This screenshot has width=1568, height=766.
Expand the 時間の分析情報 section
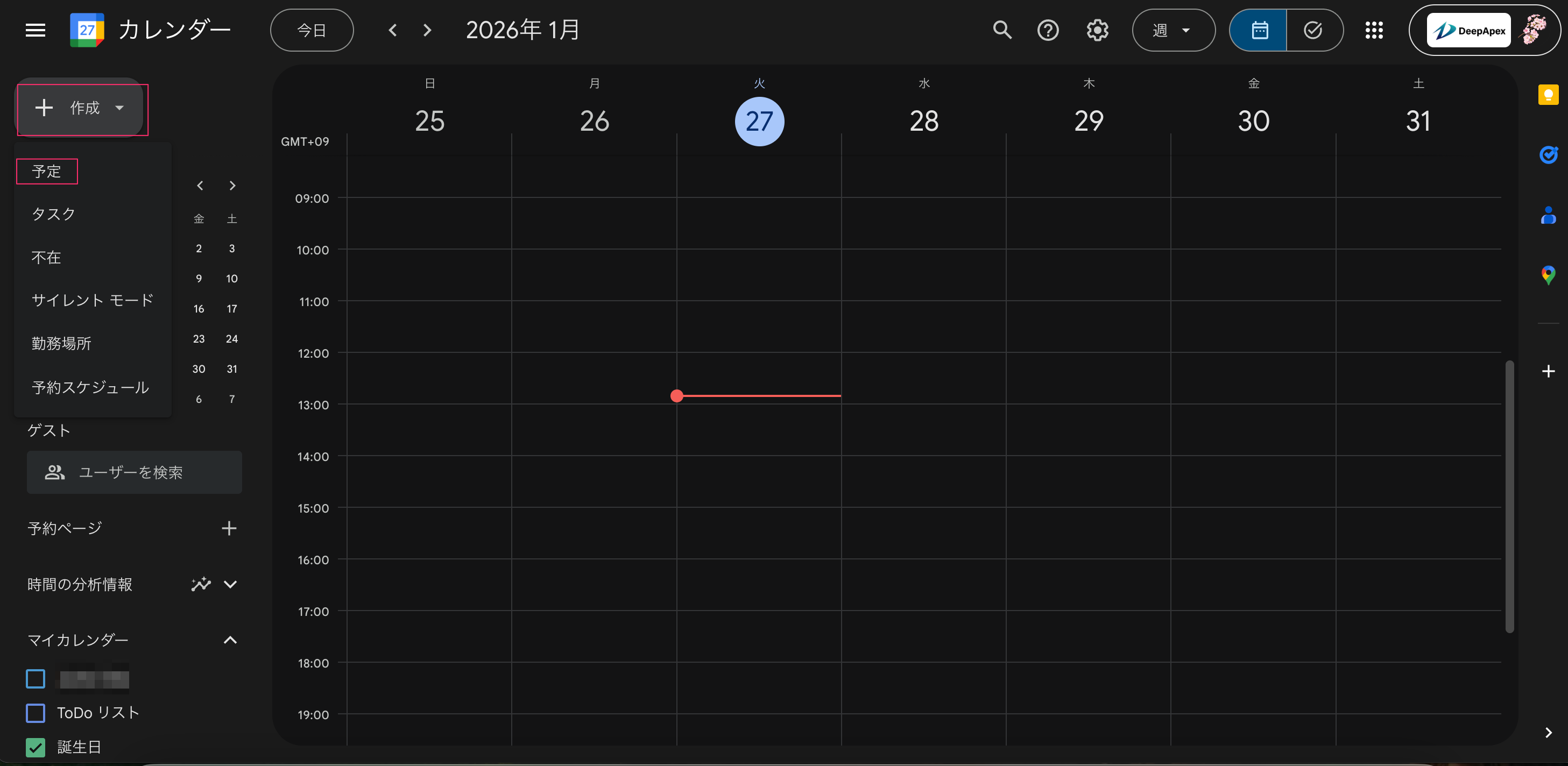click(x=230, y=584)
